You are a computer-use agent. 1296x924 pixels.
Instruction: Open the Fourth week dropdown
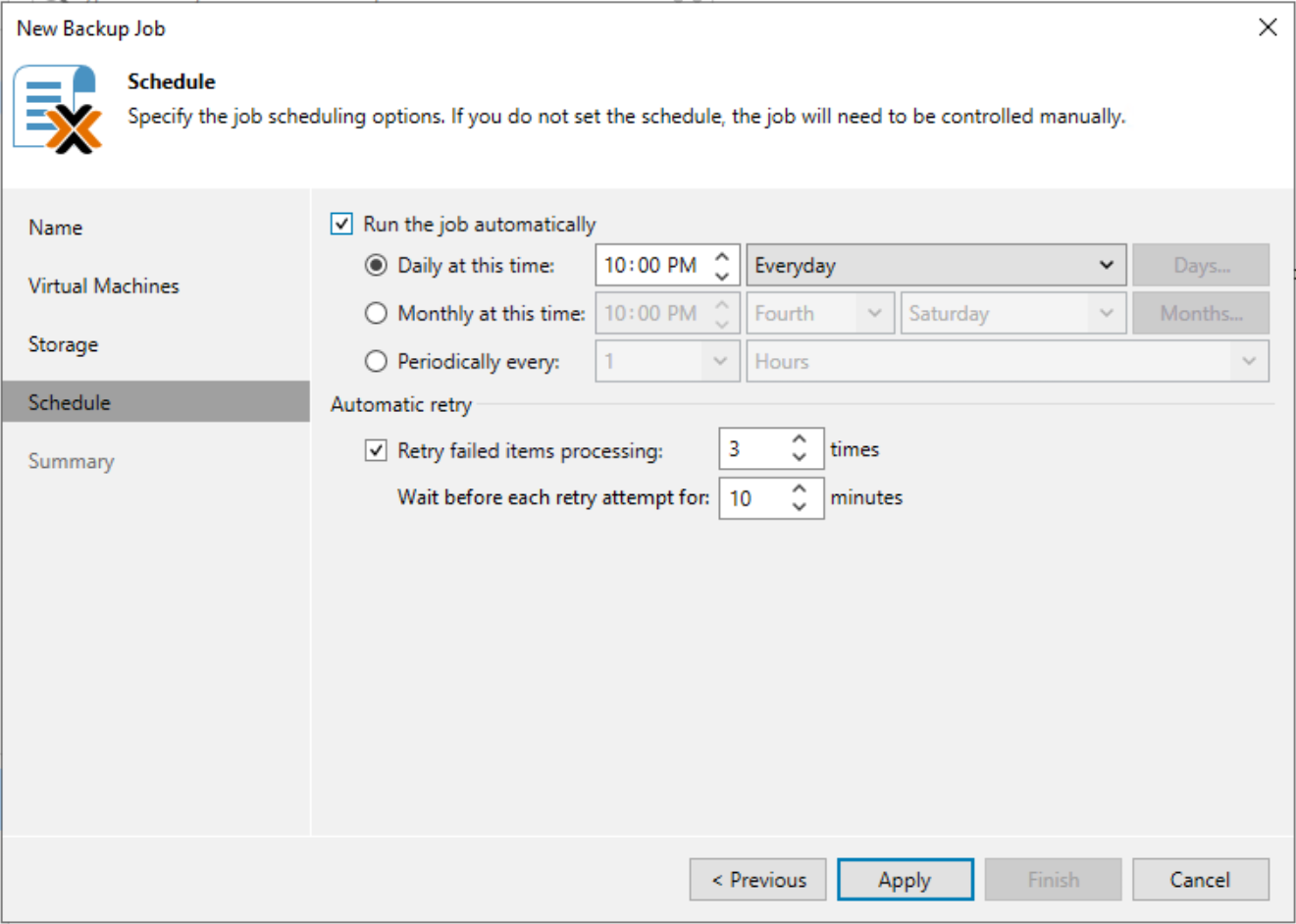click(820, 313)
